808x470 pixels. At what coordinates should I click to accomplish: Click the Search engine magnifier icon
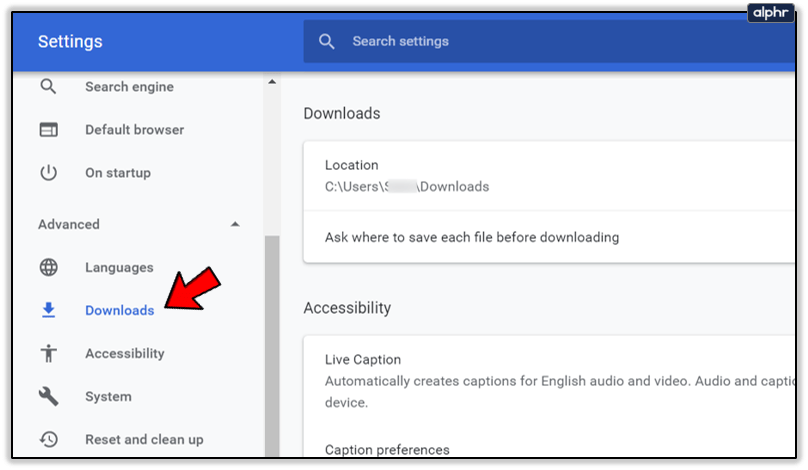[x=48, y=87]
